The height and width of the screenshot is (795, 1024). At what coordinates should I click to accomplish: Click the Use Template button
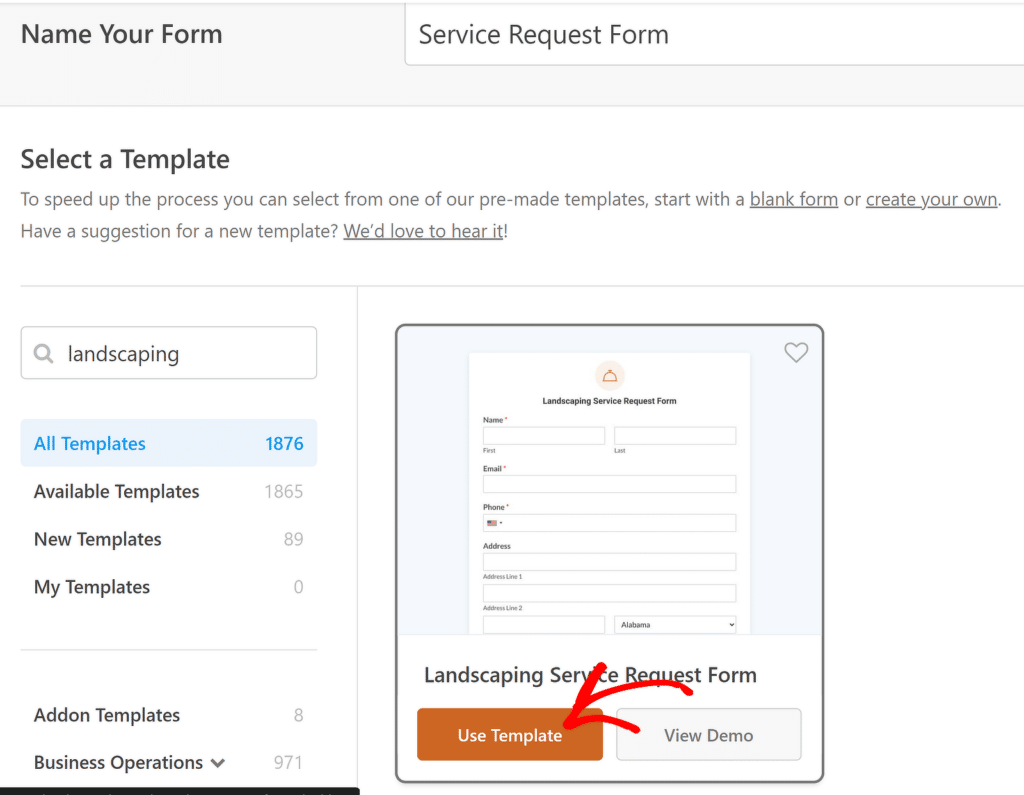coord(509,735)
